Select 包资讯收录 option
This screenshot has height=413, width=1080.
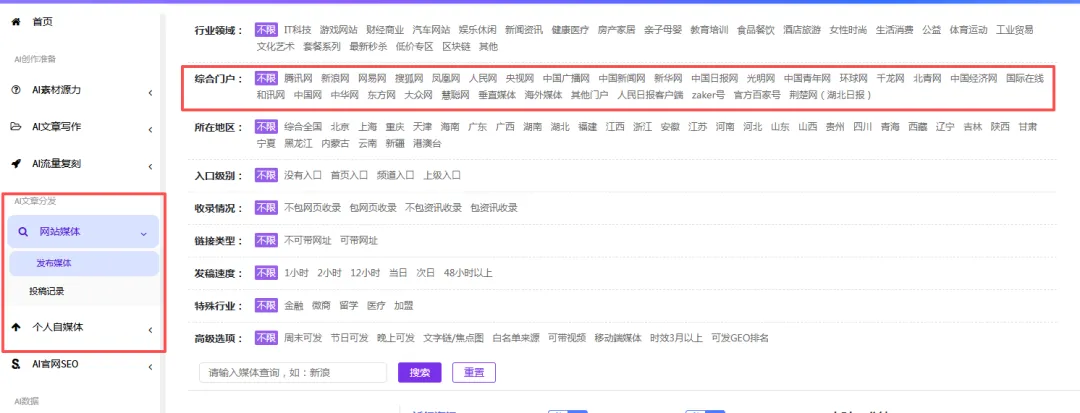pyautogui.click(x=494, y=207)
